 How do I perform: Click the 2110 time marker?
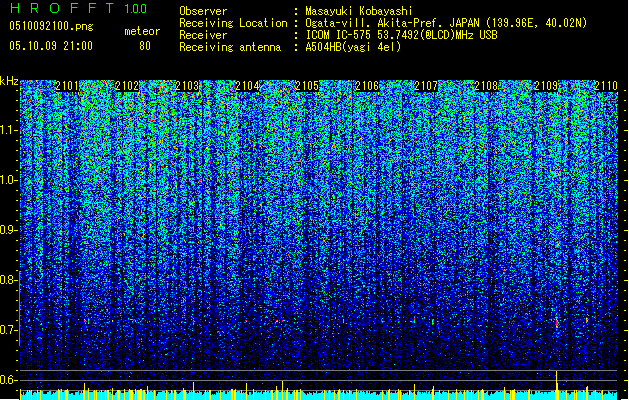pyautogui.click(x=606, y=86)
